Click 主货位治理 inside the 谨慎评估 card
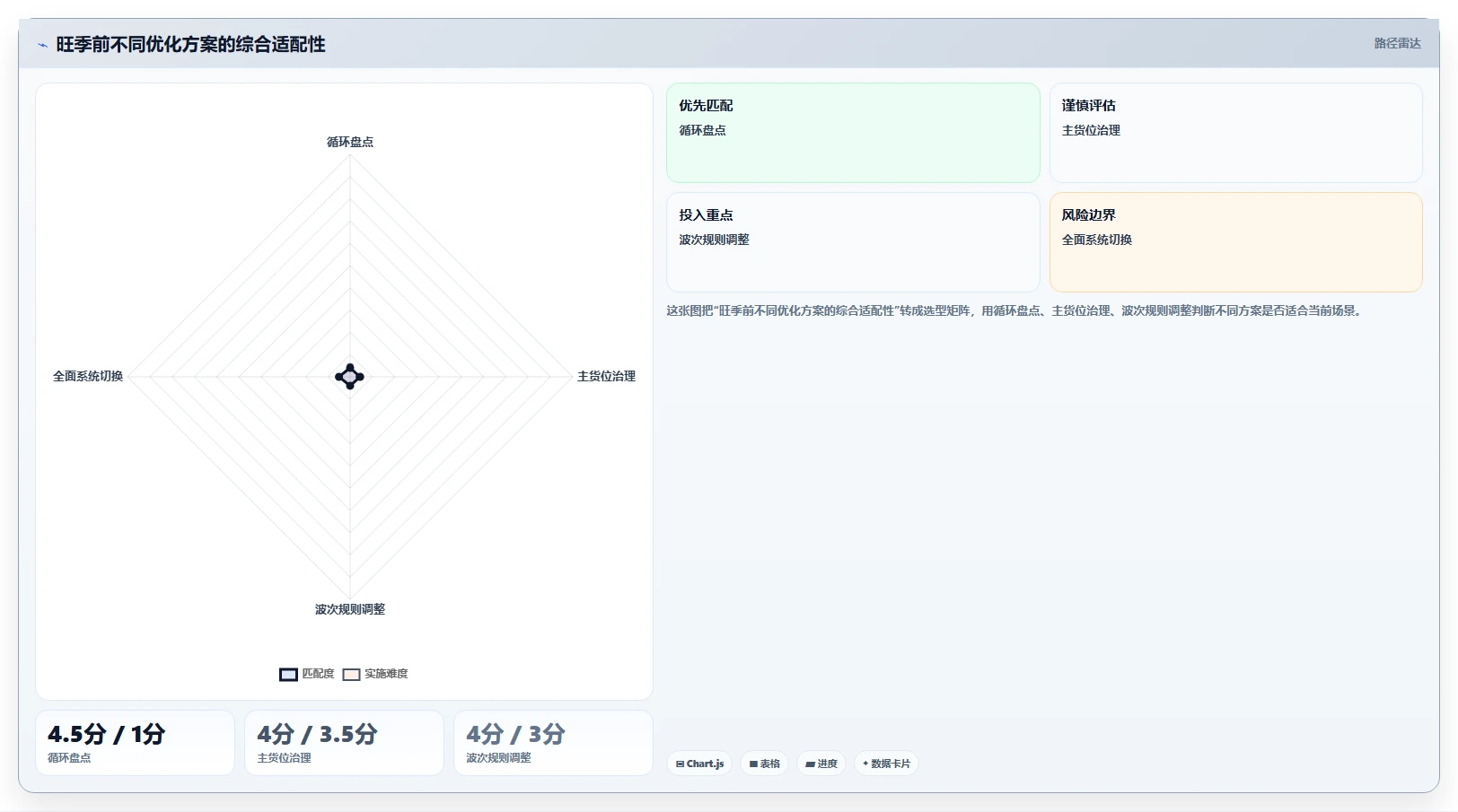 (1091, 130)
